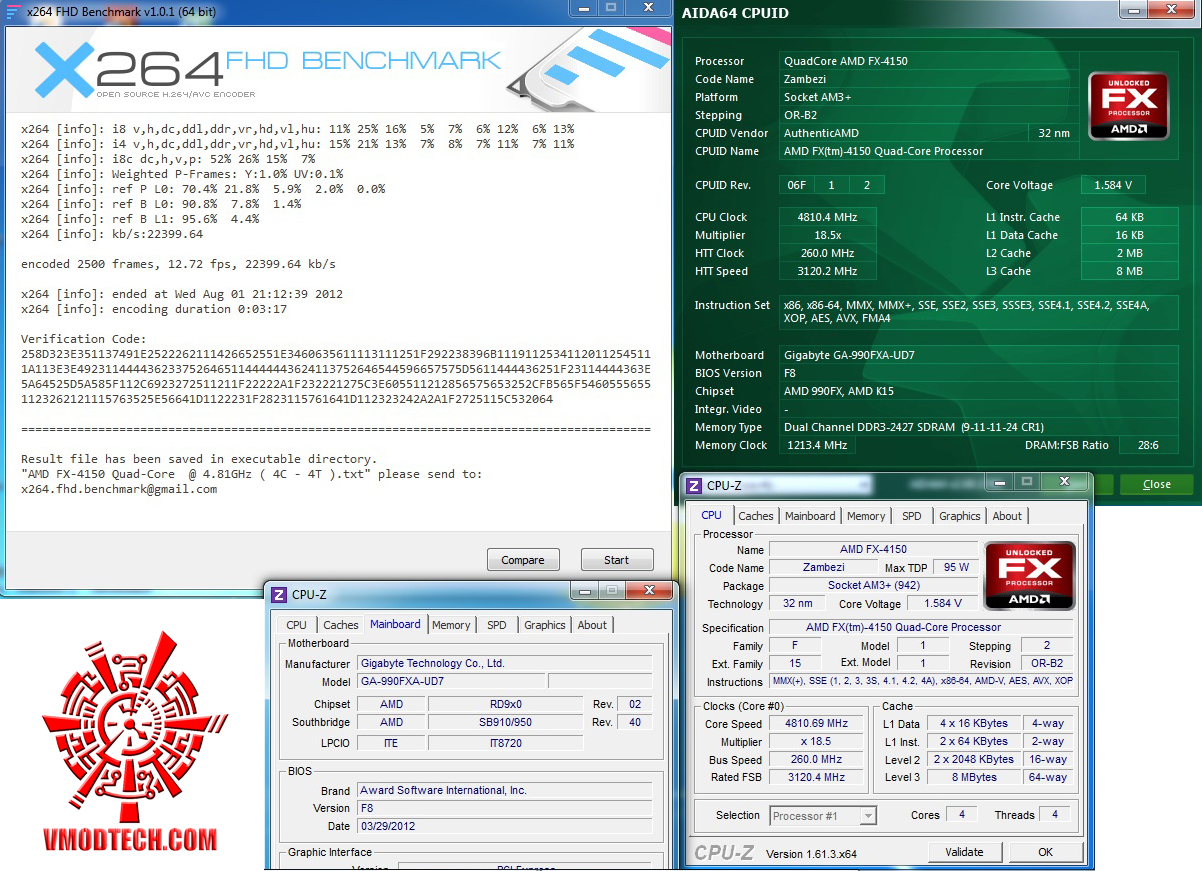Close the x264 FHD Benchmark window
Viewport: 1202px width, 871px height.
click(650, 8)
